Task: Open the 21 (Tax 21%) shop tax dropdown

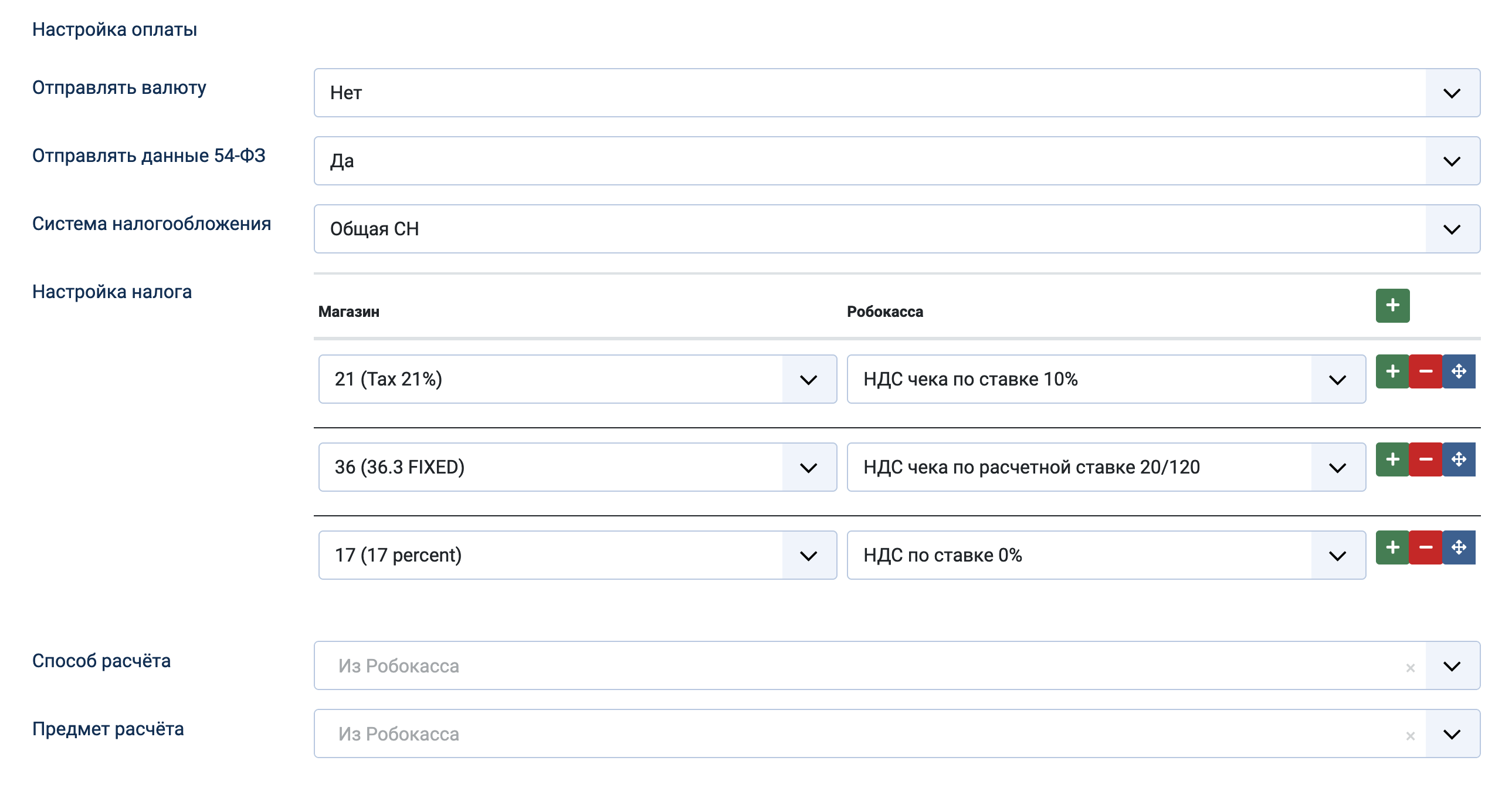Action: [x=808, y=379]
